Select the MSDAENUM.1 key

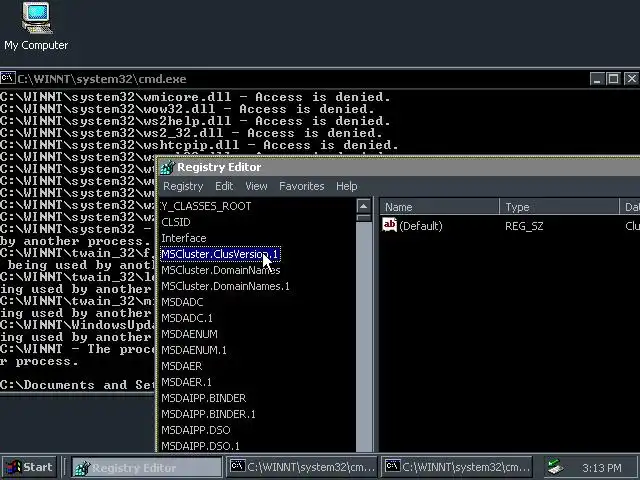(x=194, y=350)
